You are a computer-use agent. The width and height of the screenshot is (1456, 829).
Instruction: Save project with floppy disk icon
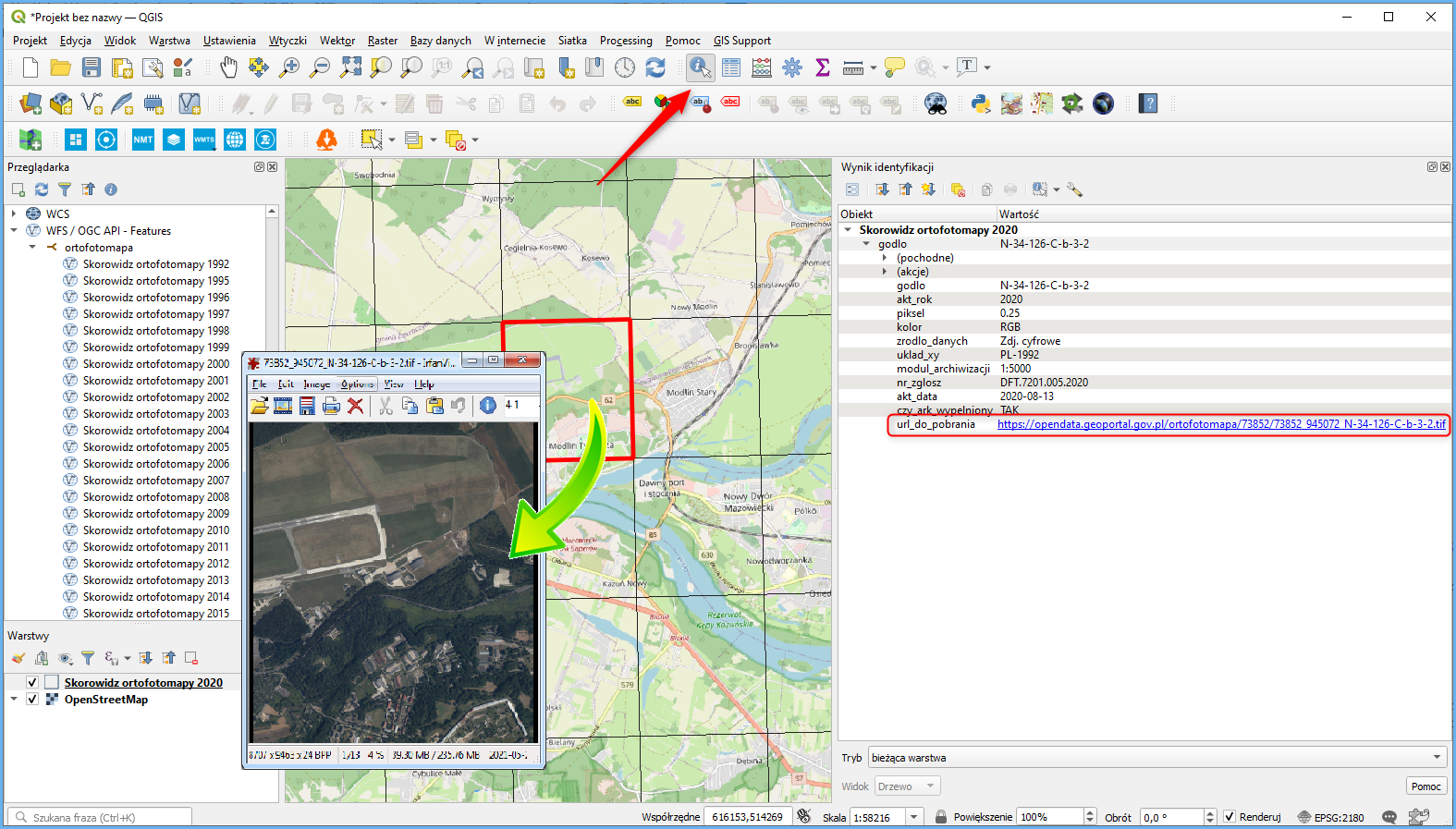[92, 67]
